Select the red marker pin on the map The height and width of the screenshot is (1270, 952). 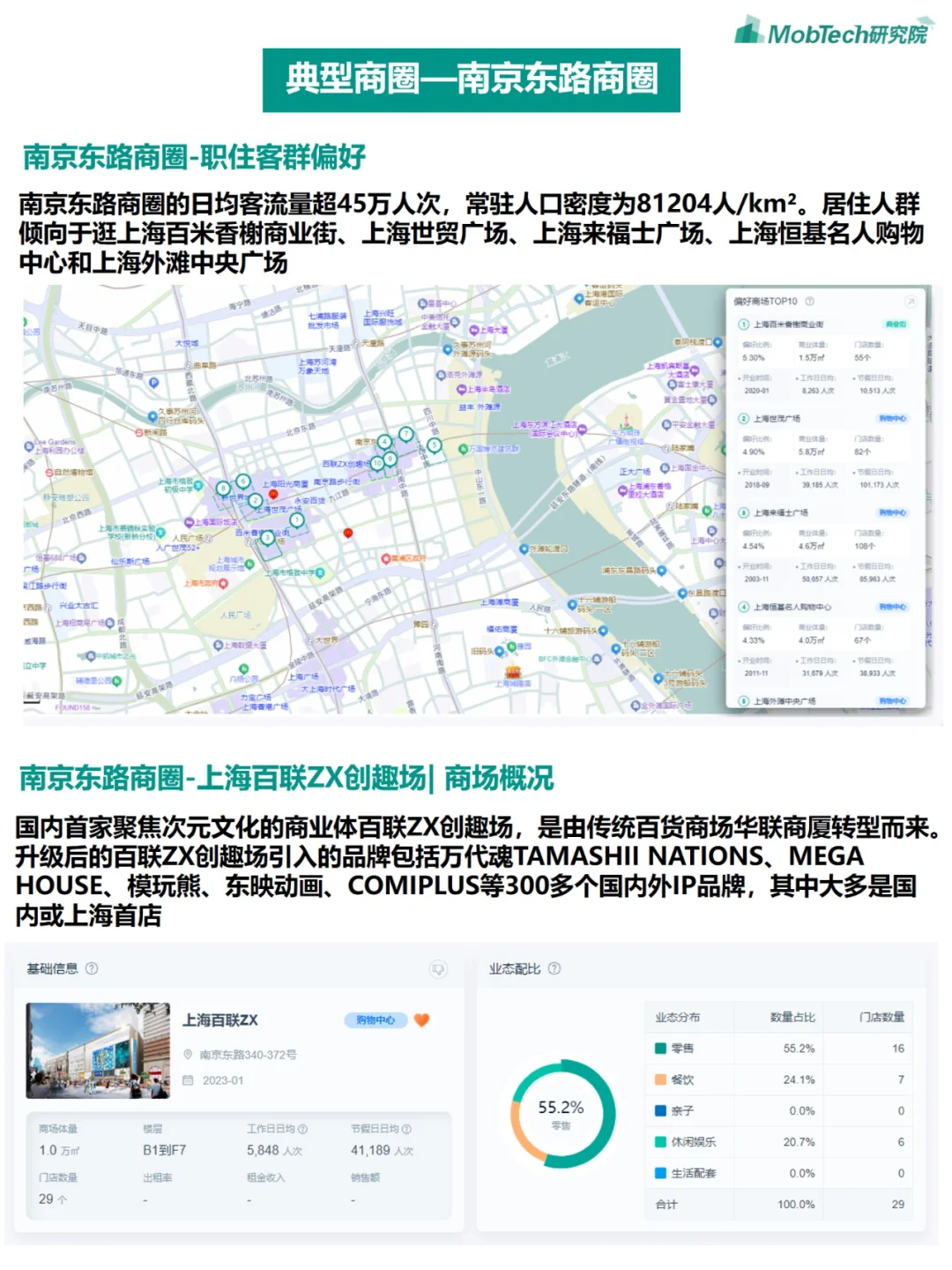(347, 533)
